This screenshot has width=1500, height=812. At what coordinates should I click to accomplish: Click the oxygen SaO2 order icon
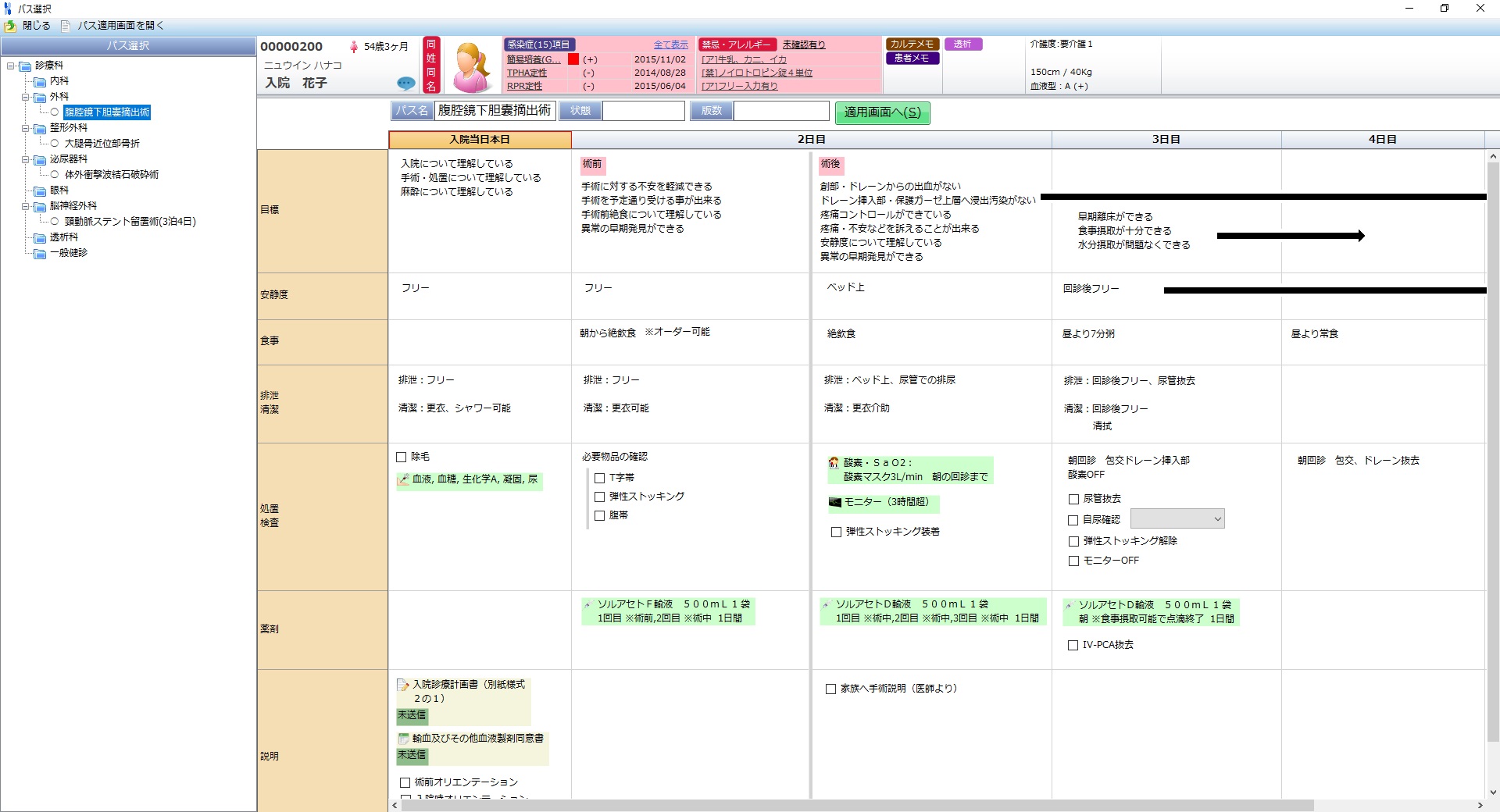click(x=834, y=462)
